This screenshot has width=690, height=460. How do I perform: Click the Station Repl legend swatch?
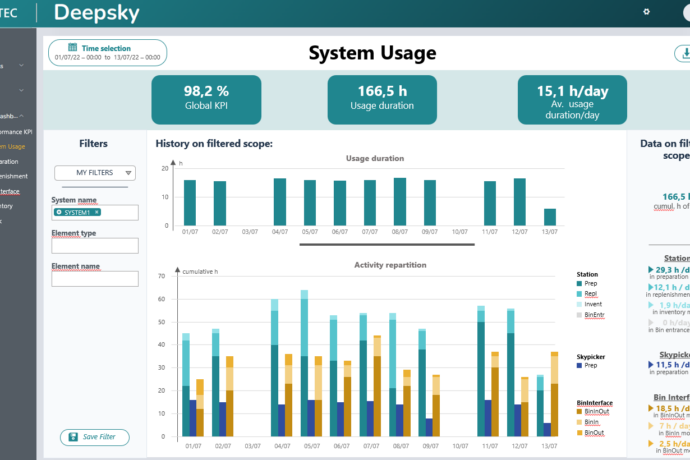click(579, 294)
